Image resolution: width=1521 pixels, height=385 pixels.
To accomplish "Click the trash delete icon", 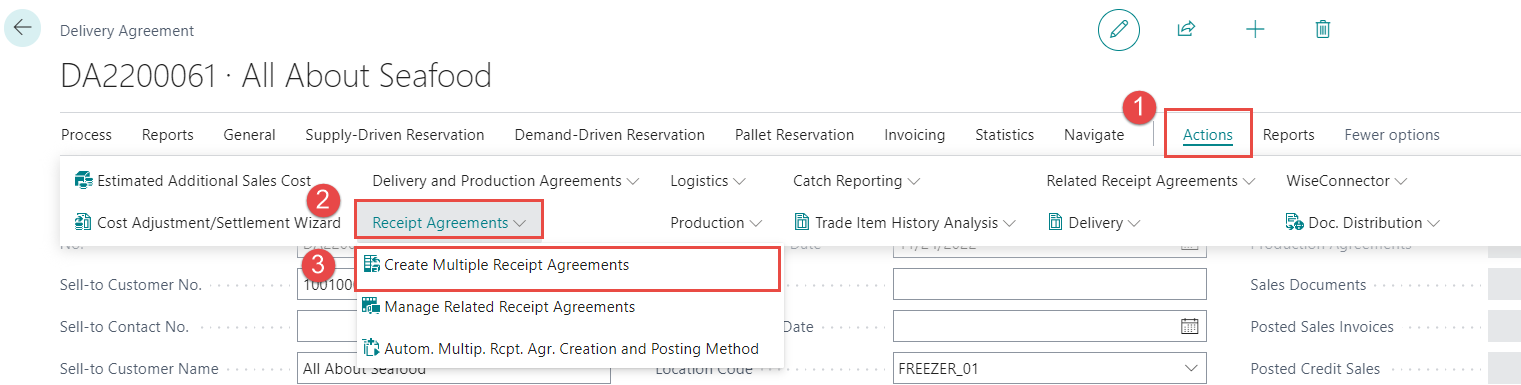I will pos(1322,29).
